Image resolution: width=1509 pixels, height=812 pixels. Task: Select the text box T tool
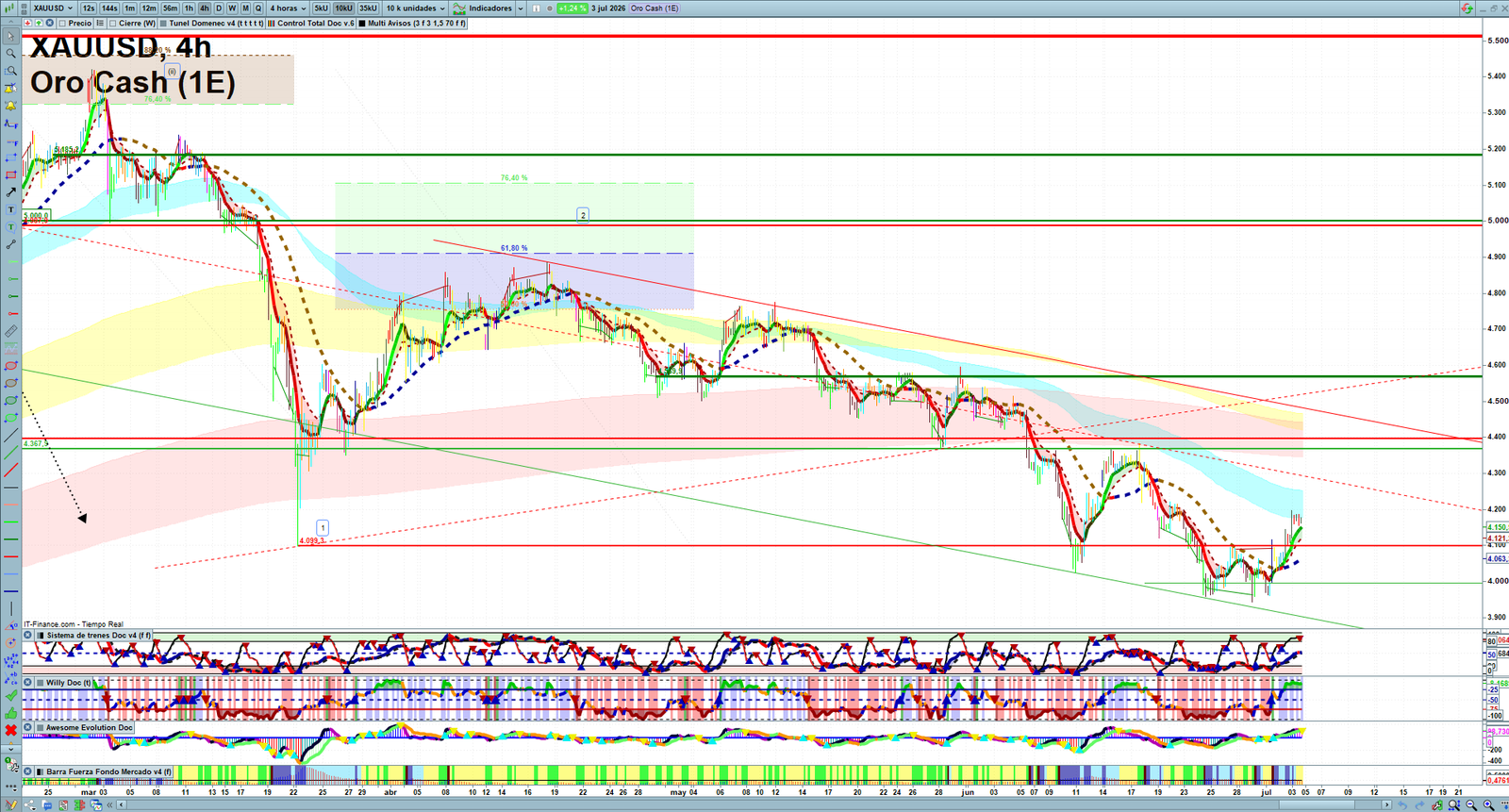pos(10,209)
